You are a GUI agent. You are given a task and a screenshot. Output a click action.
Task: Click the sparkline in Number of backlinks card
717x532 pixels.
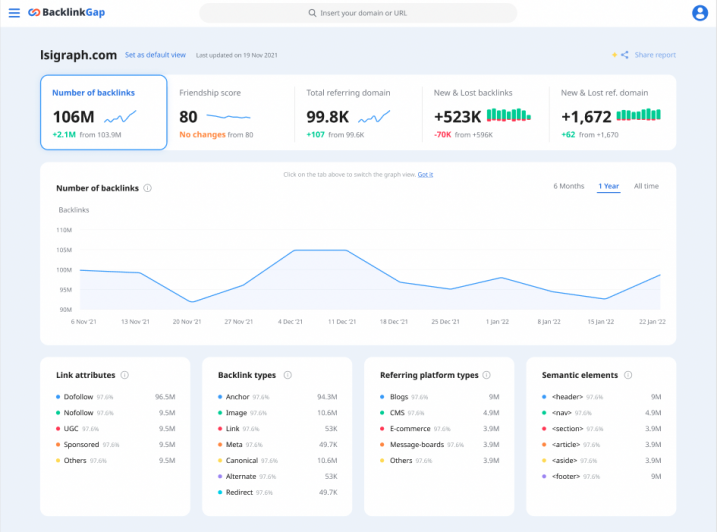tap(120, 117)
